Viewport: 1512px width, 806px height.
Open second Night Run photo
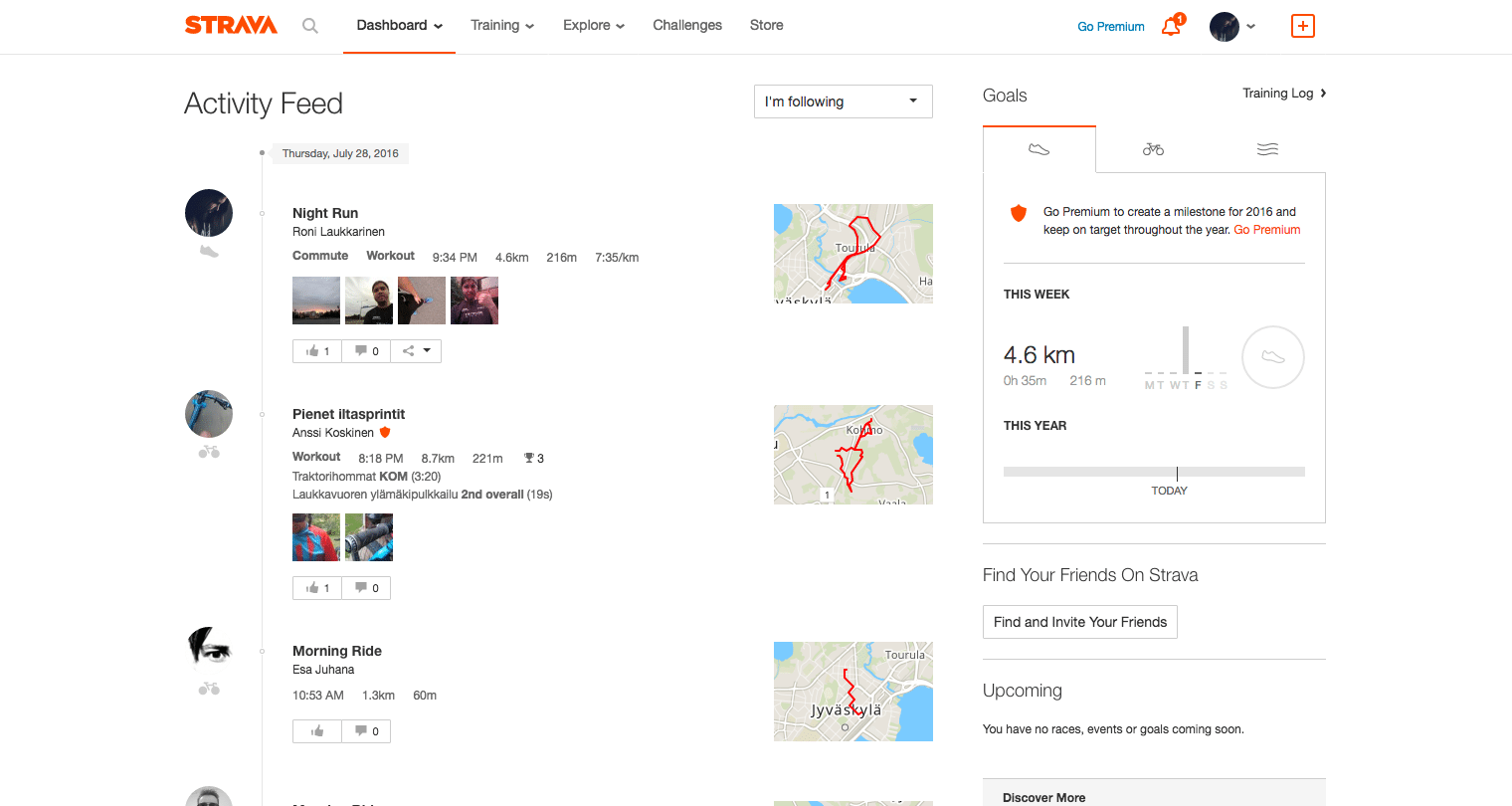click(x=369, y=301)
